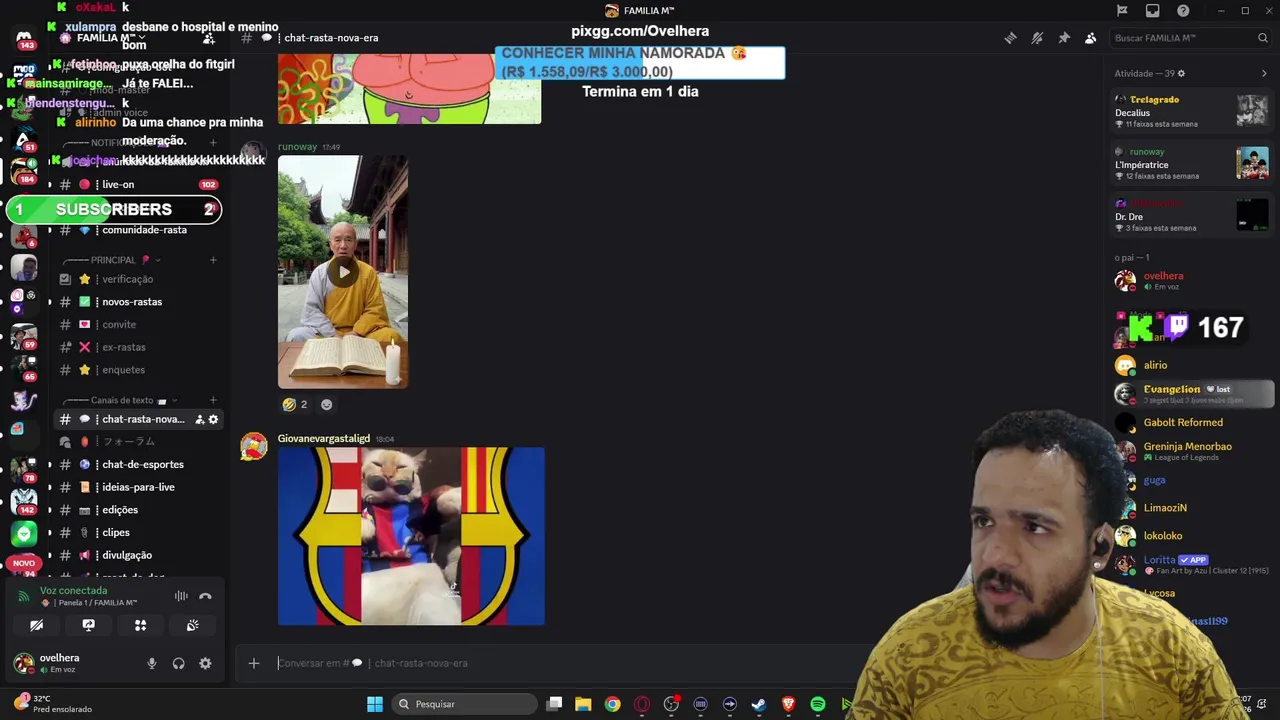The height and width of the screenshot is (720, 1280).
Task: Open the chat-de-esportes channel
Action: pos(136,464)
